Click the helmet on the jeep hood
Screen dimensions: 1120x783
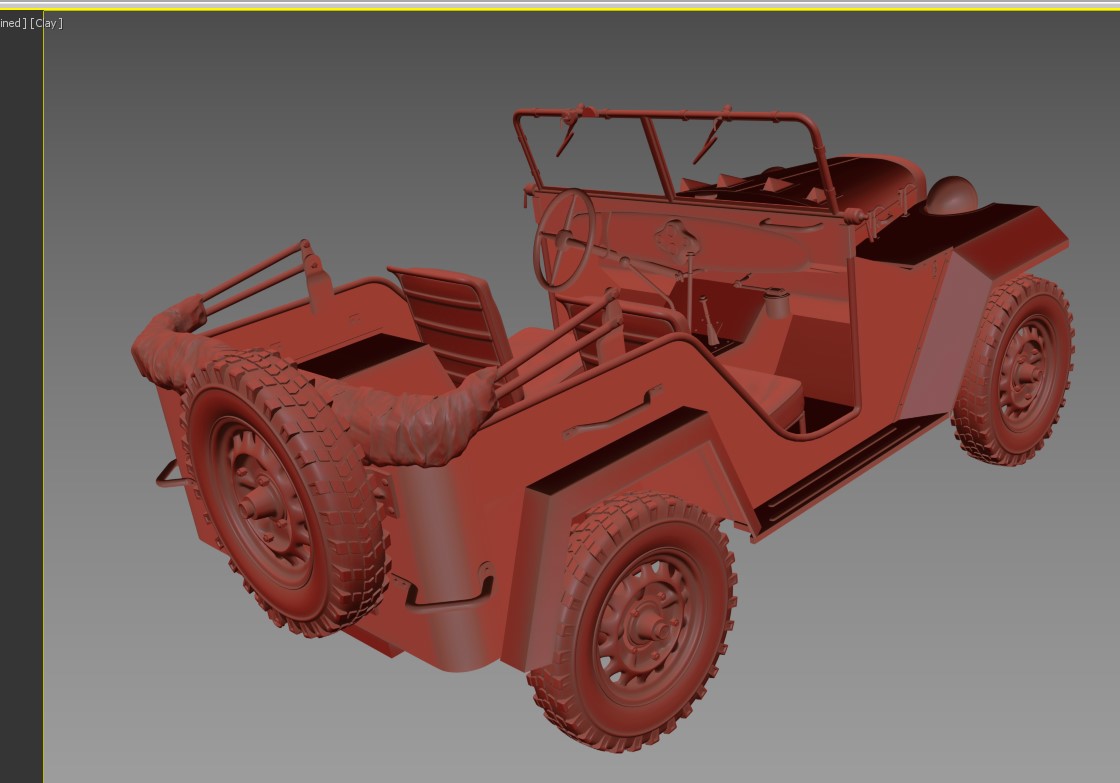950,195
